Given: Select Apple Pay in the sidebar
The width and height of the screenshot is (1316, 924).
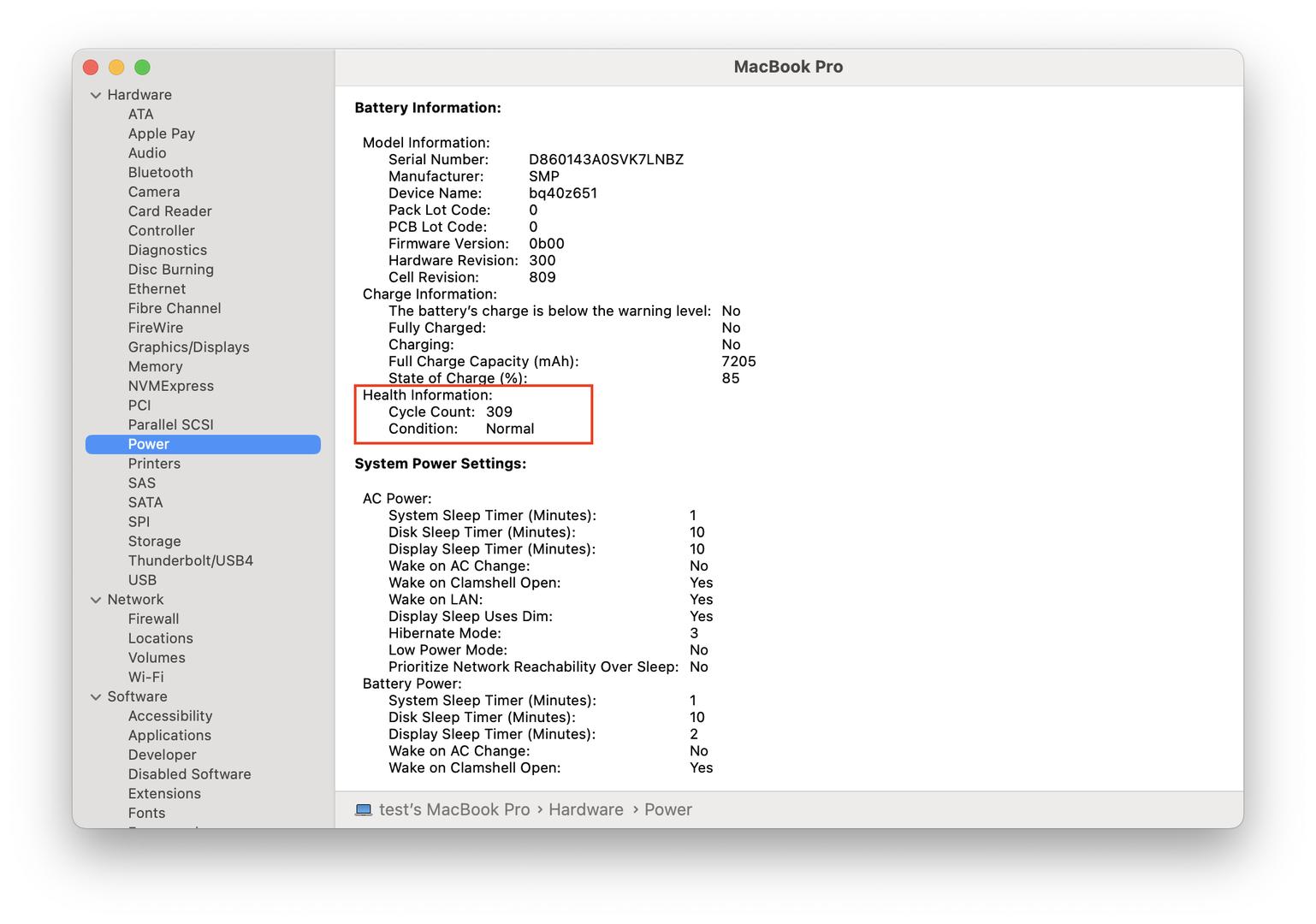Looking at the screenshot, I should 162,133.
